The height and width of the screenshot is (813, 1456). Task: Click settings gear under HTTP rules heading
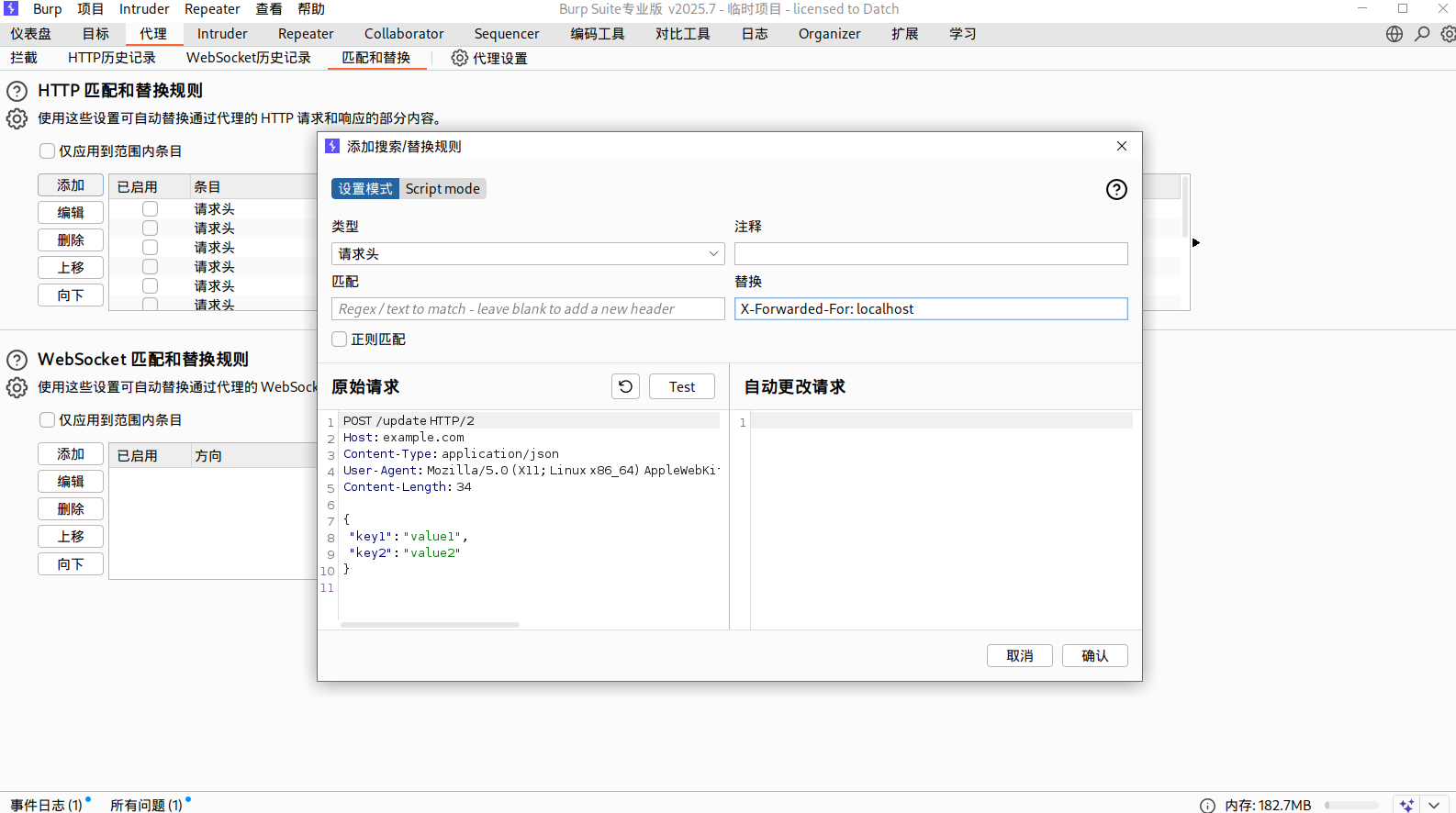coord(17,118)
